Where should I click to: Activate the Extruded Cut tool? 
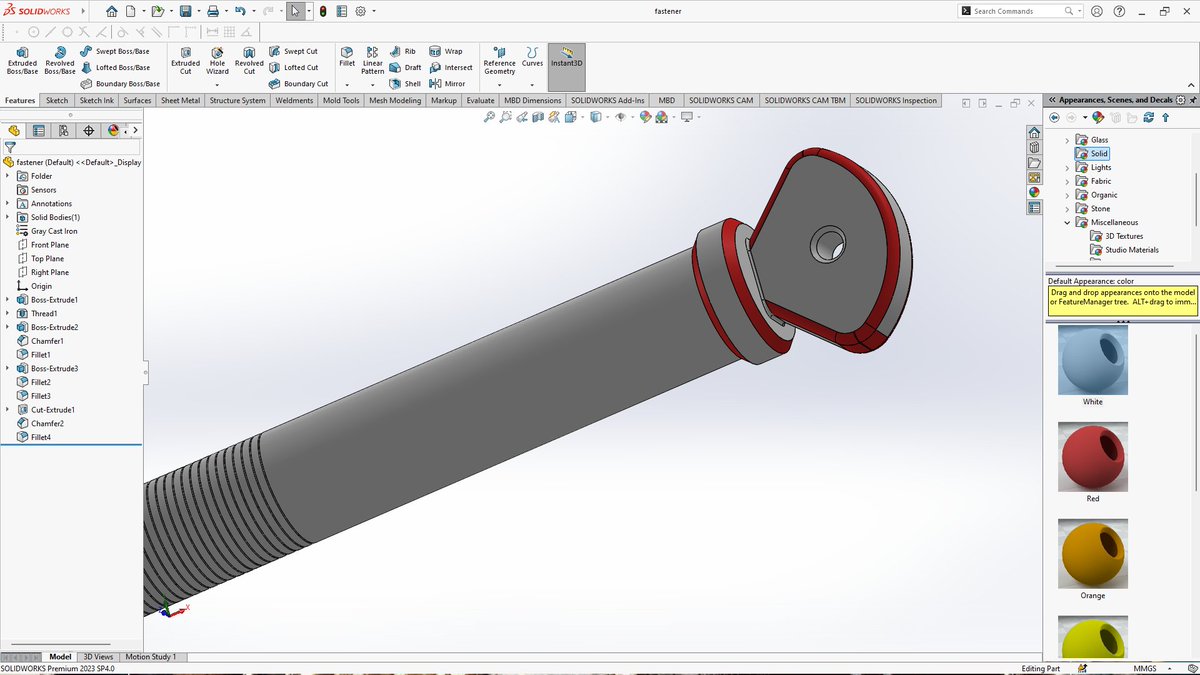coord(185,60)
